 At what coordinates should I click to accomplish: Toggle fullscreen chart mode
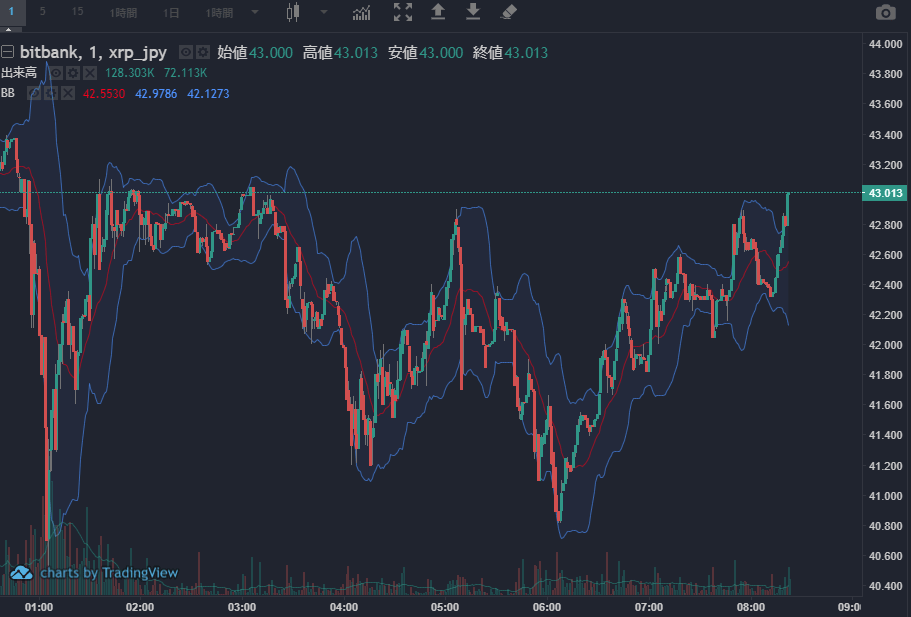[402, 13]
